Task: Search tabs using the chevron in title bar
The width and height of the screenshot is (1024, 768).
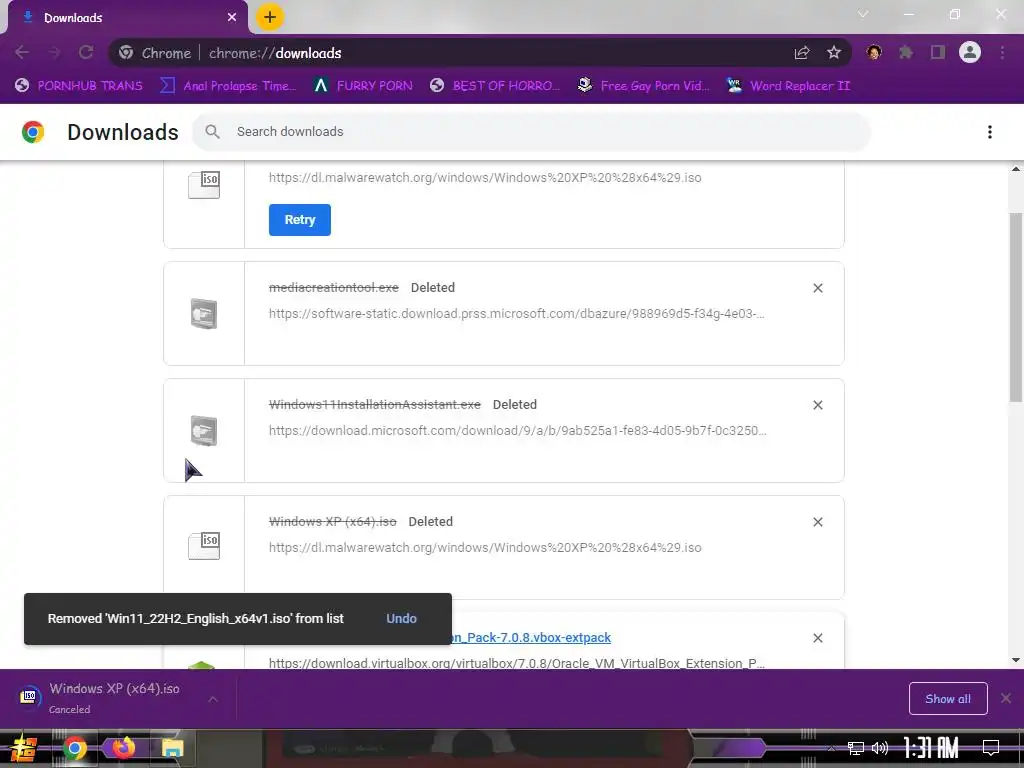Action: pos(863,14)
